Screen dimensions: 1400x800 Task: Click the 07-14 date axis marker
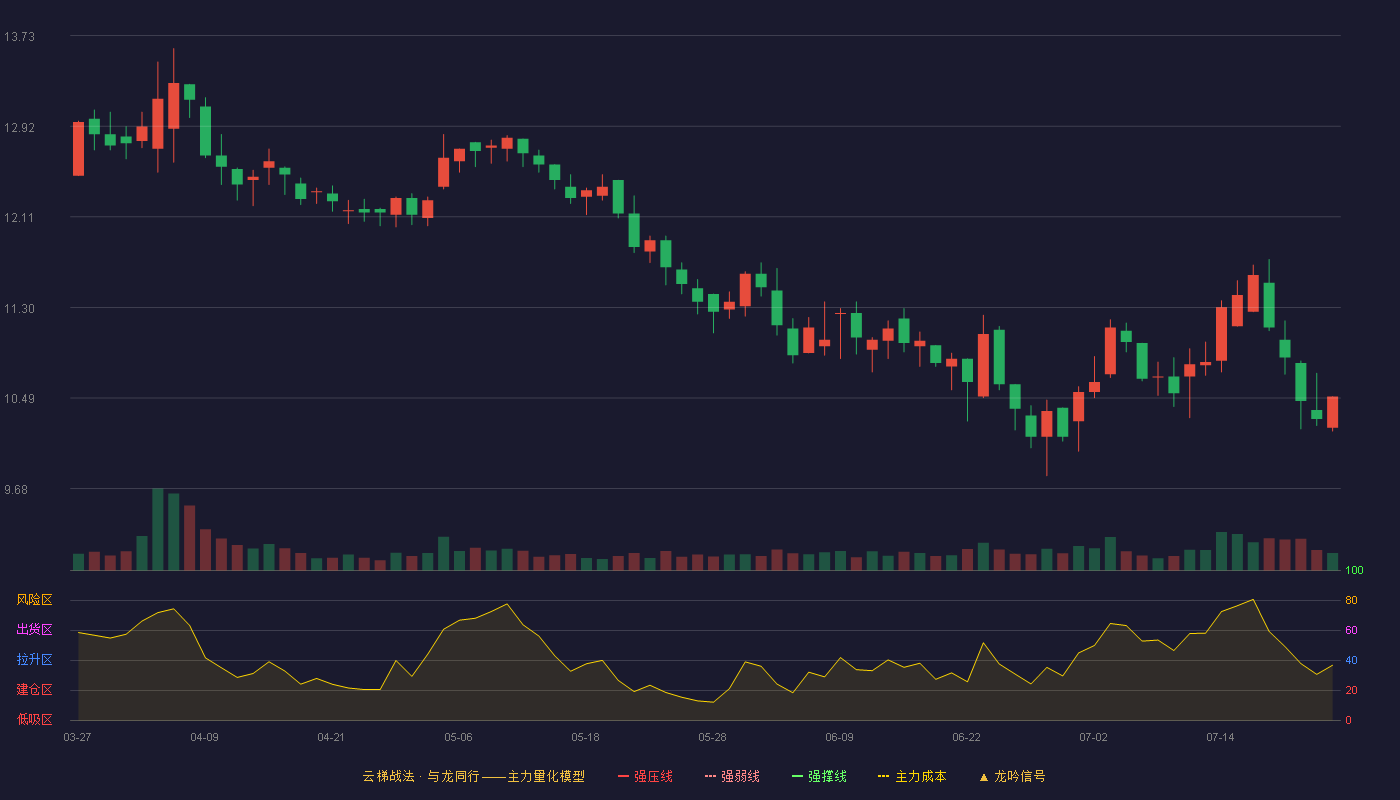tap(1220, 737)
